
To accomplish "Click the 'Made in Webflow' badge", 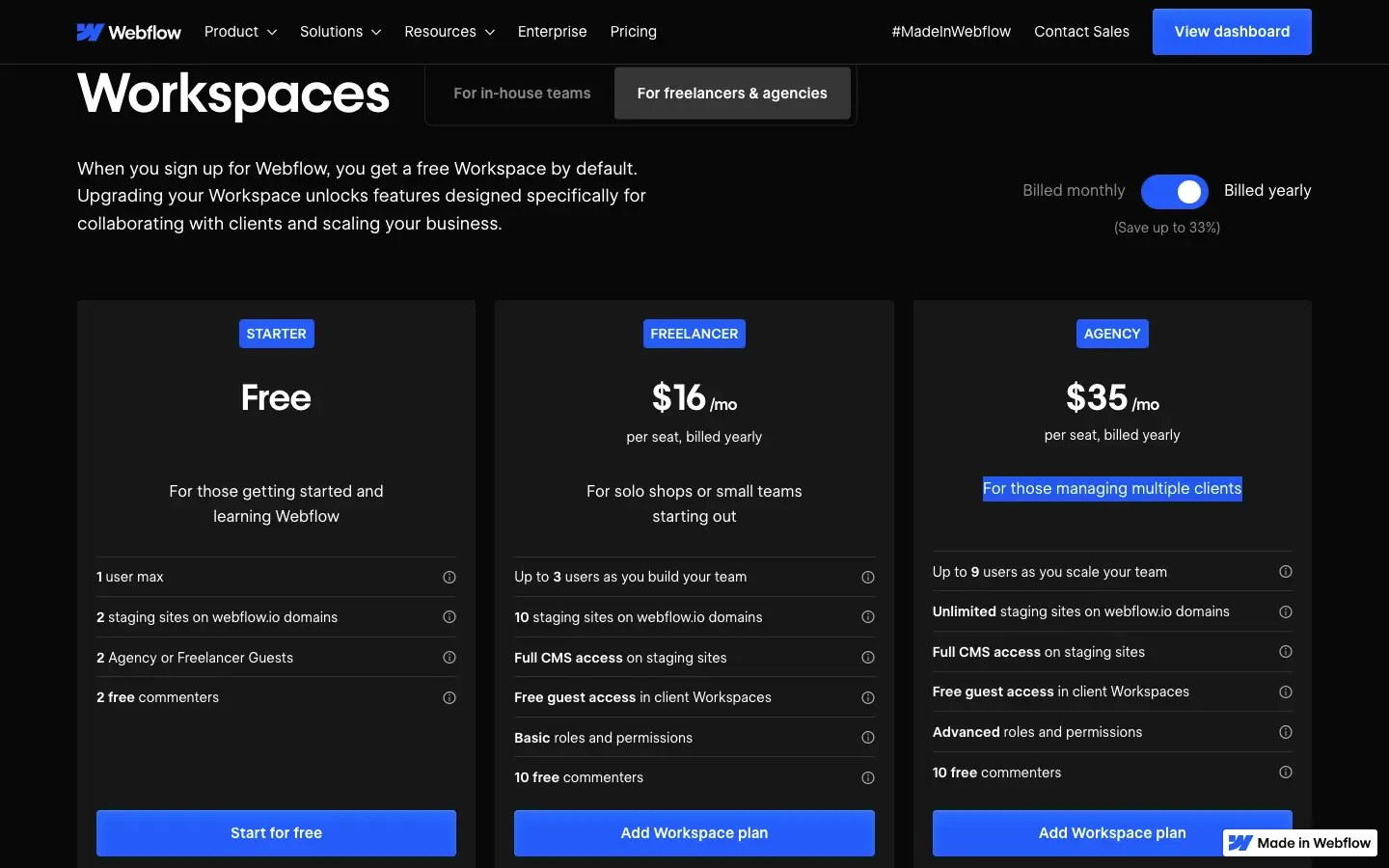I will point(1300,843).
